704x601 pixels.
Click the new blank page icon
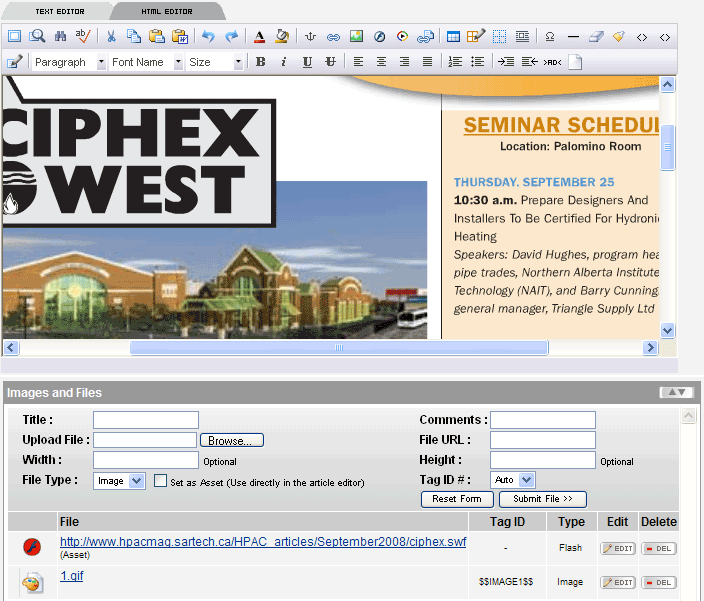click(575, 62)
